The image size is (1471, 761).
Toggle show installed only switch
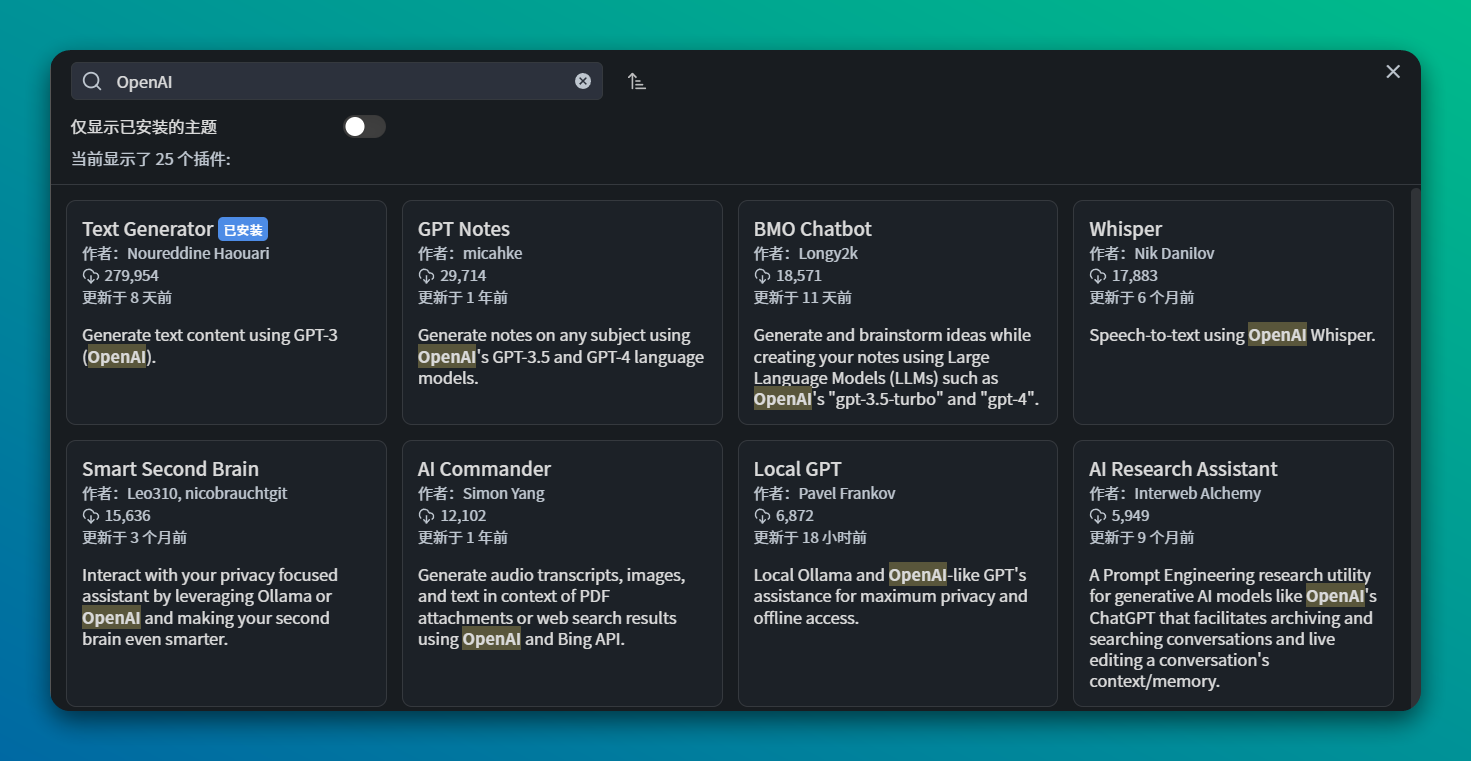[x=364, y=127]
